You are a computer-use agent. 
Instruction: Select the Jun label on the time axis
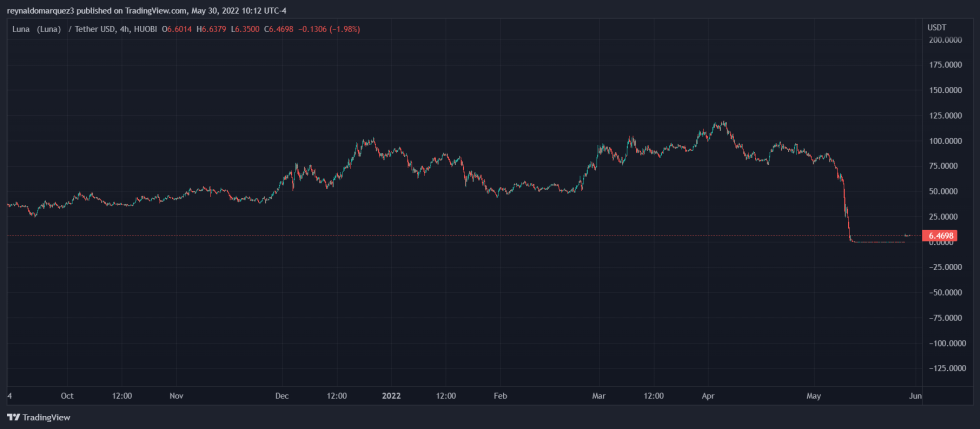click(913, 395)
